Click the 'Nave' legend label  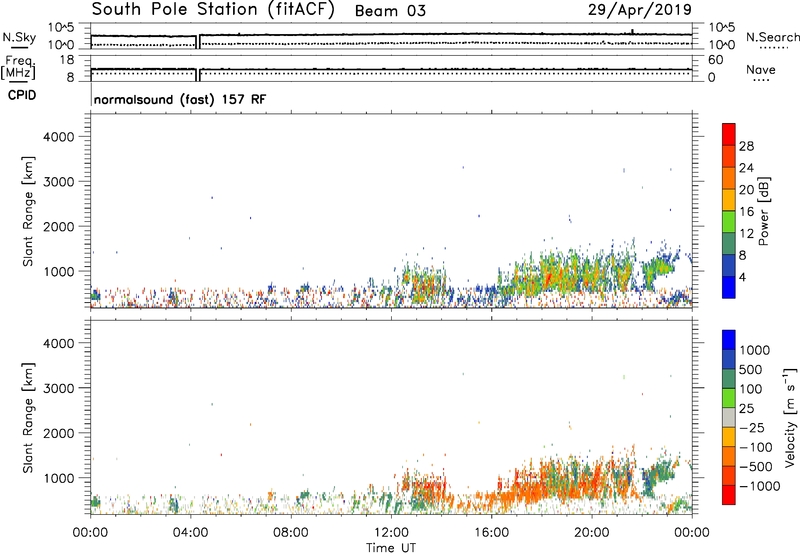point(761,69)
